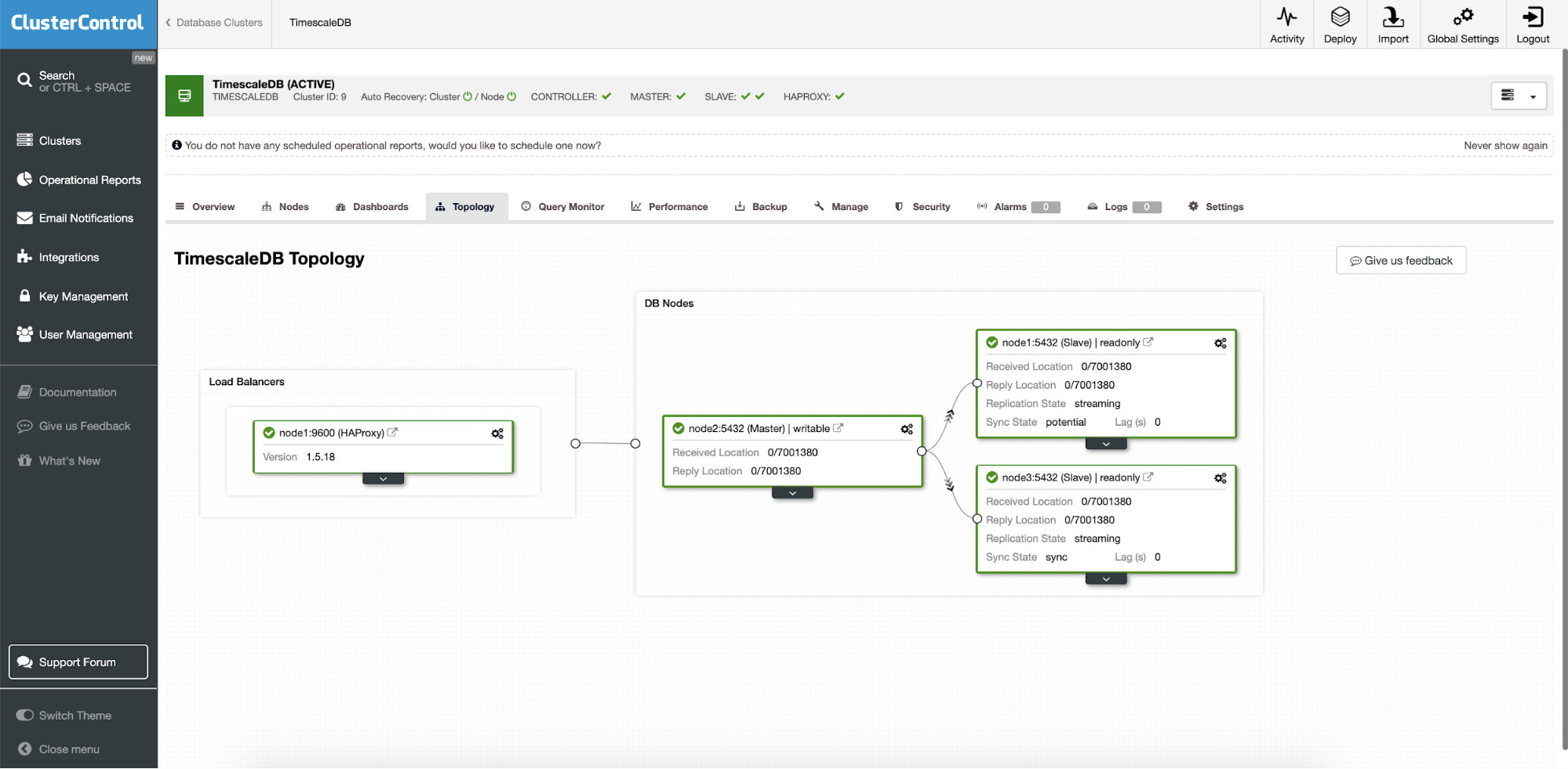
Task: Switch to the Nodes tab
Action: (x=286, y=207)
